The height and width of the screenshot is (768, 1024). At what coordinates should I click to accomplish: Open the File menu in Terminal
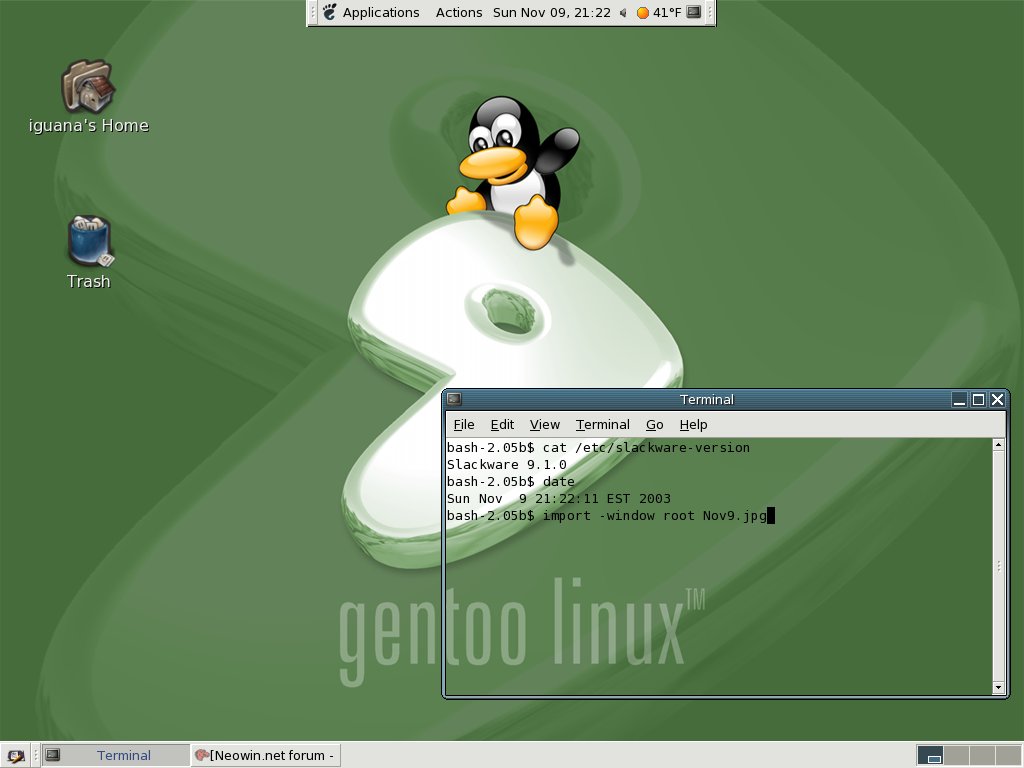464,424
